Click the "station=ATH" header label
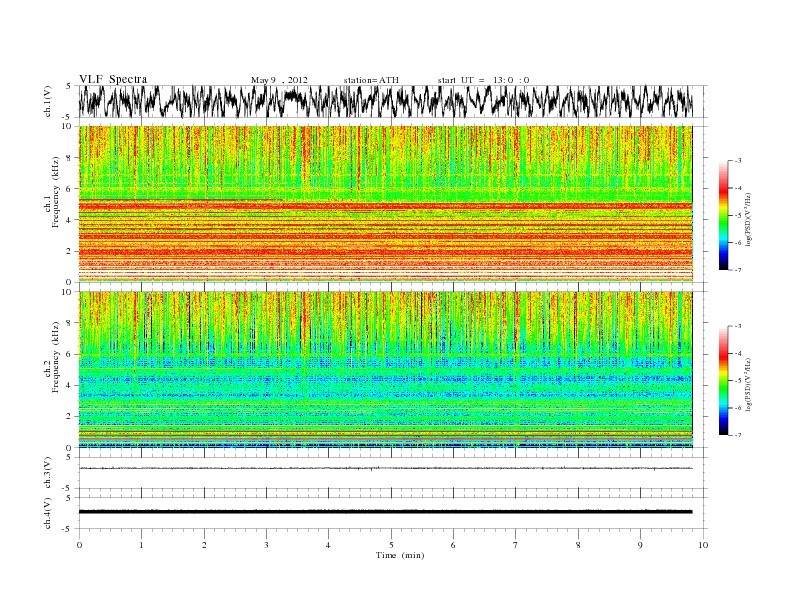The width and height of the screenshot is (792, 612). (x=371, y=80)
